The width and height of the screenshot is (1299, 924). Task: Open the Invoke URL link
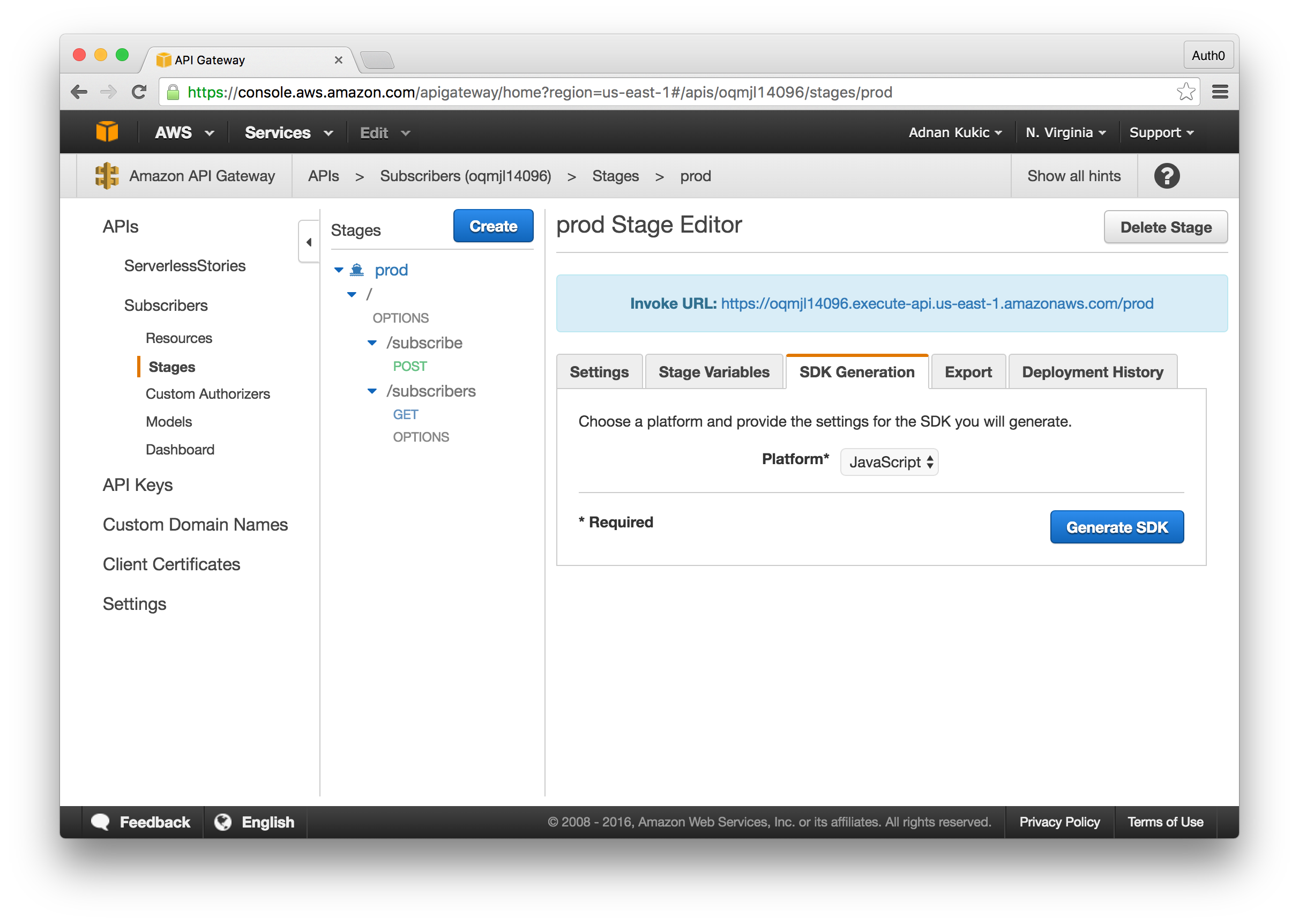pos(937,304)
